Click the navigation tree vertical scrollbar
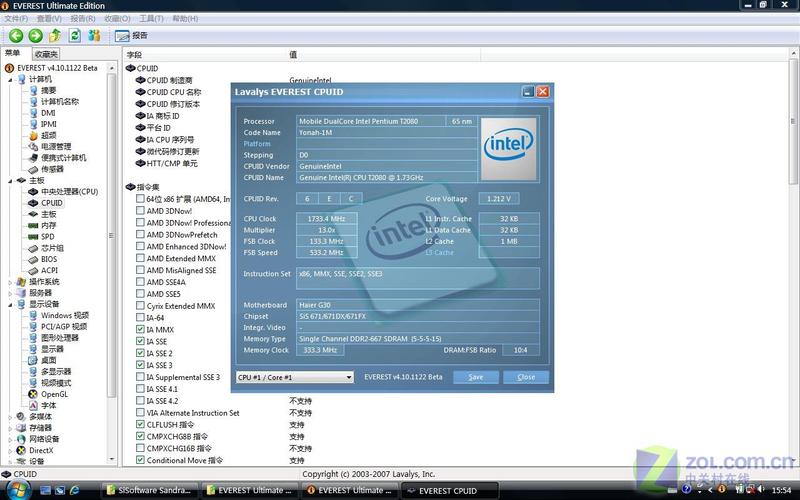The width and height of the screenshot is (800, 500). (111, 265)
